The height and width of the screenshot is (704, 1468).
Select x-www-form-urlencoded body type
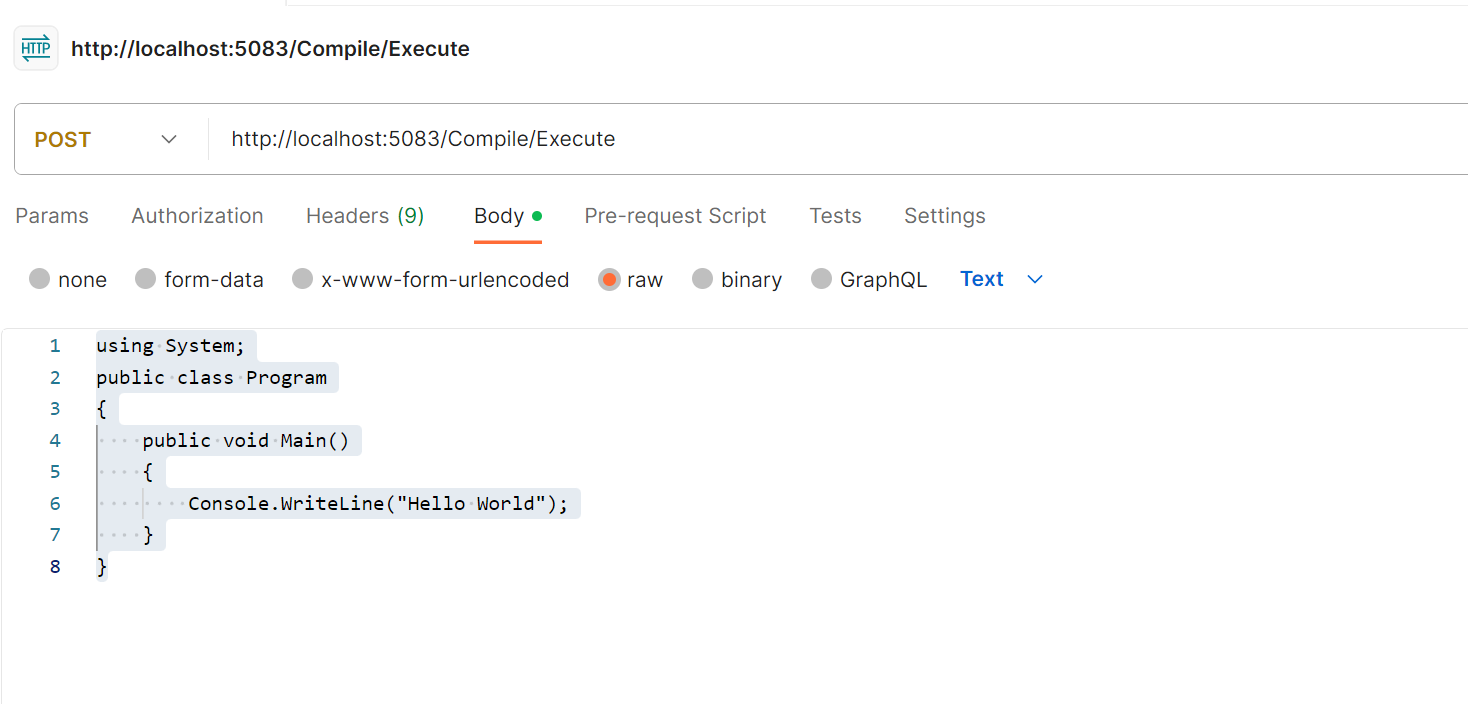pyautogui.click(x=303, y=279)
